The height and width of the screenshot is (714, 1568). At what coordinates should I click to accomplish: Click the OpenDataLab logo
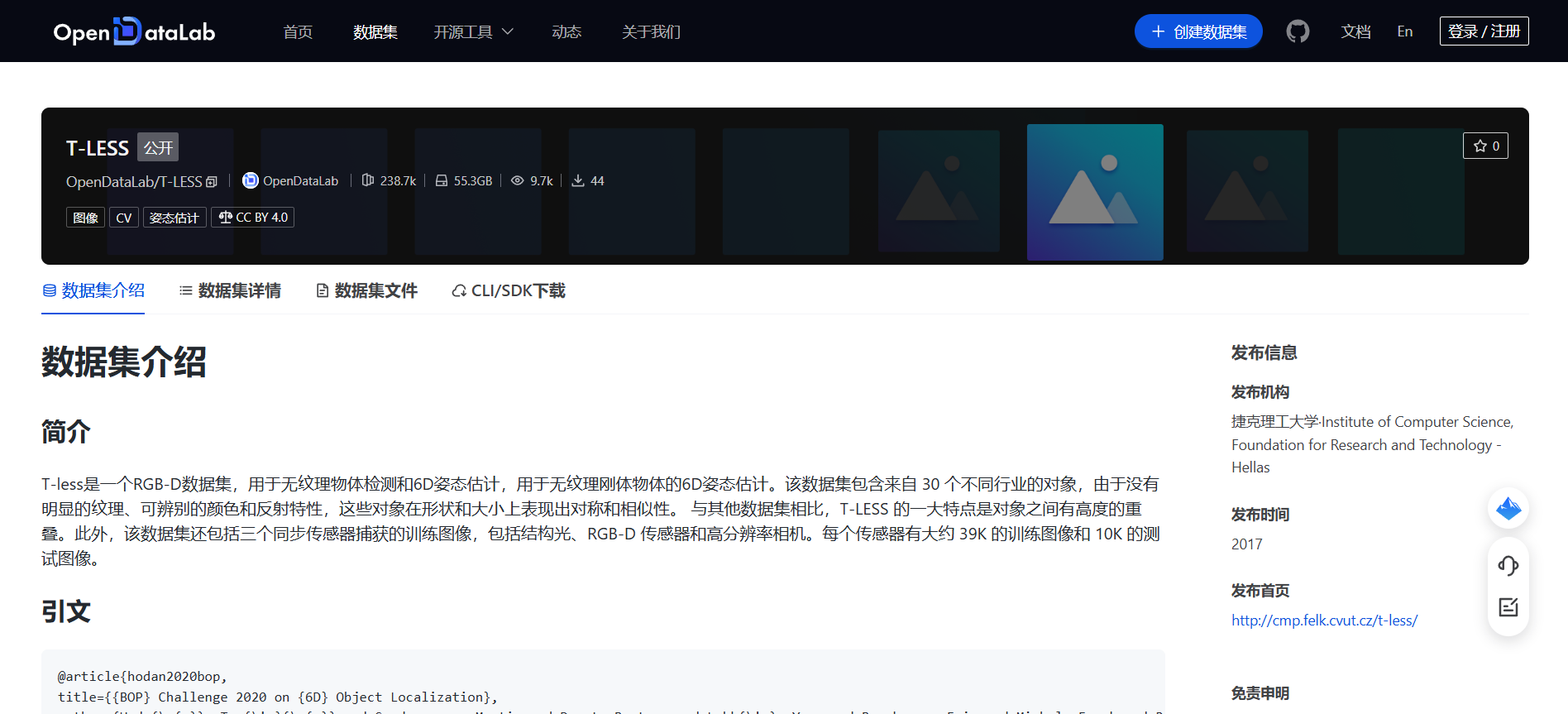point(134,31)
